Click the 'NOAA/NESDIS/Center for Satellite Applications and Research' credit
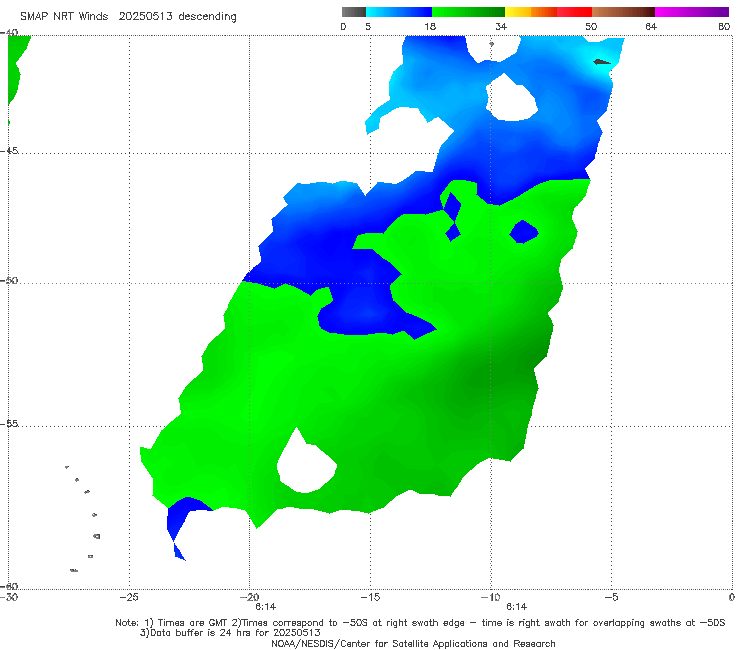This screenshot has width=740, height=650. 413,643
